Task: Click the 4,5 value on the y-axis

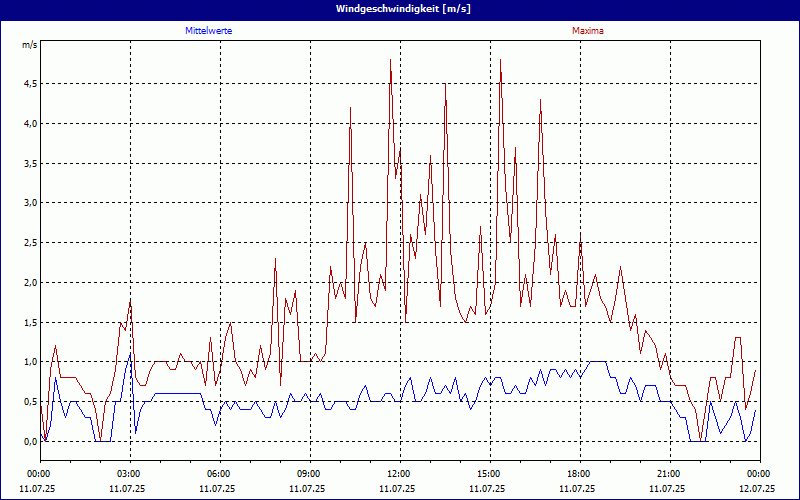Action: click(29, 84)
